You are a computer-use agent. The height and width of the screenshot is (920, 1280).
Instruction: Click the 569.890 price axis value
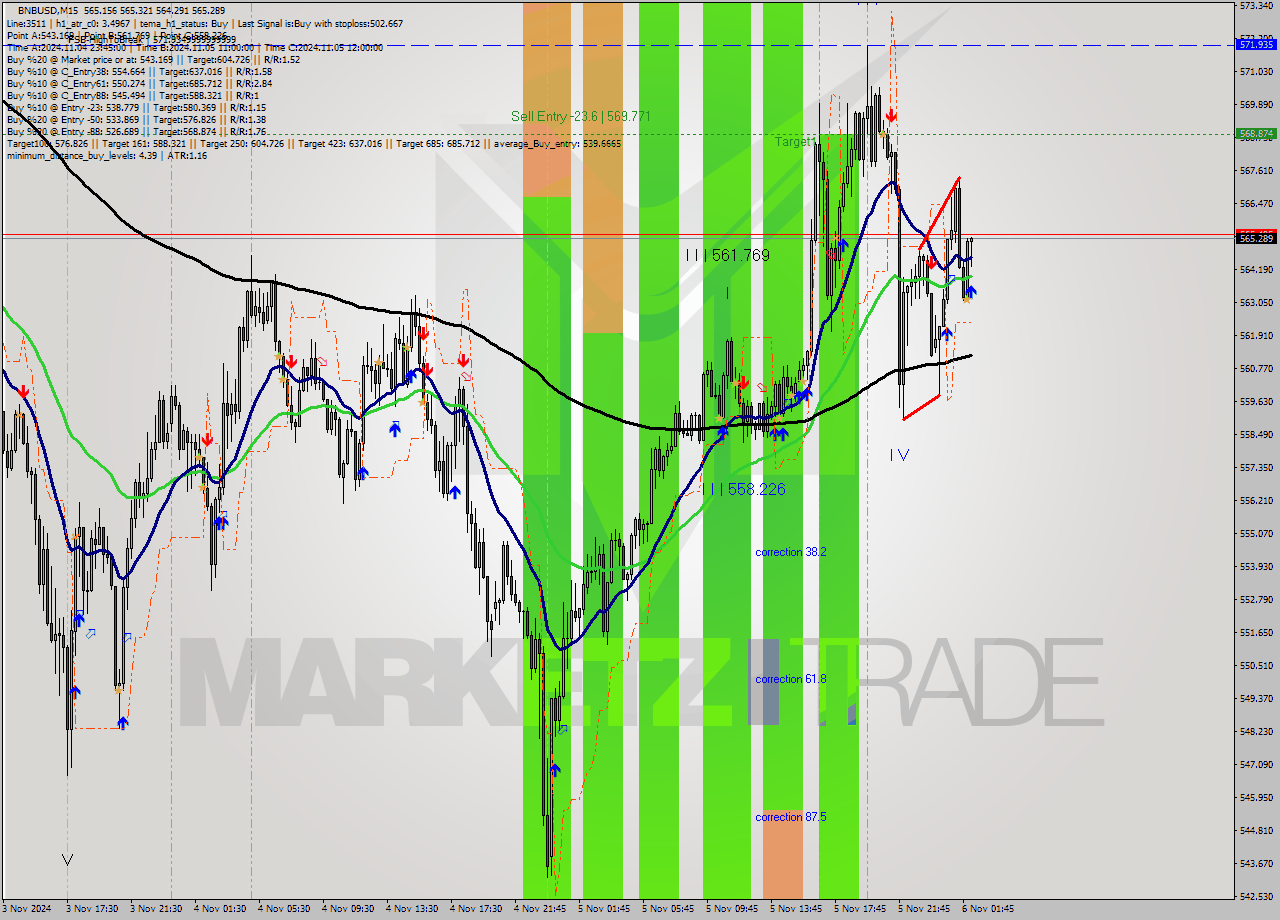[x=1256, y=104]
